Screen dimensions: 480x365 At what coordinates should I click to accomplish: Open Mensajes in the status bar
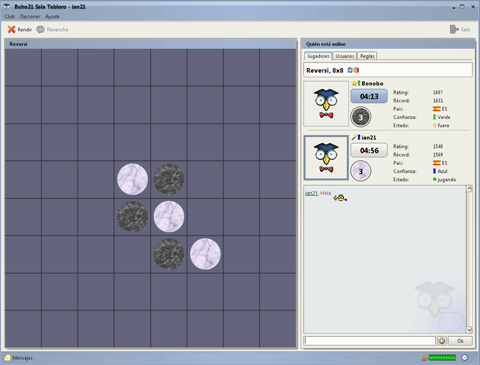coord(19,358)
